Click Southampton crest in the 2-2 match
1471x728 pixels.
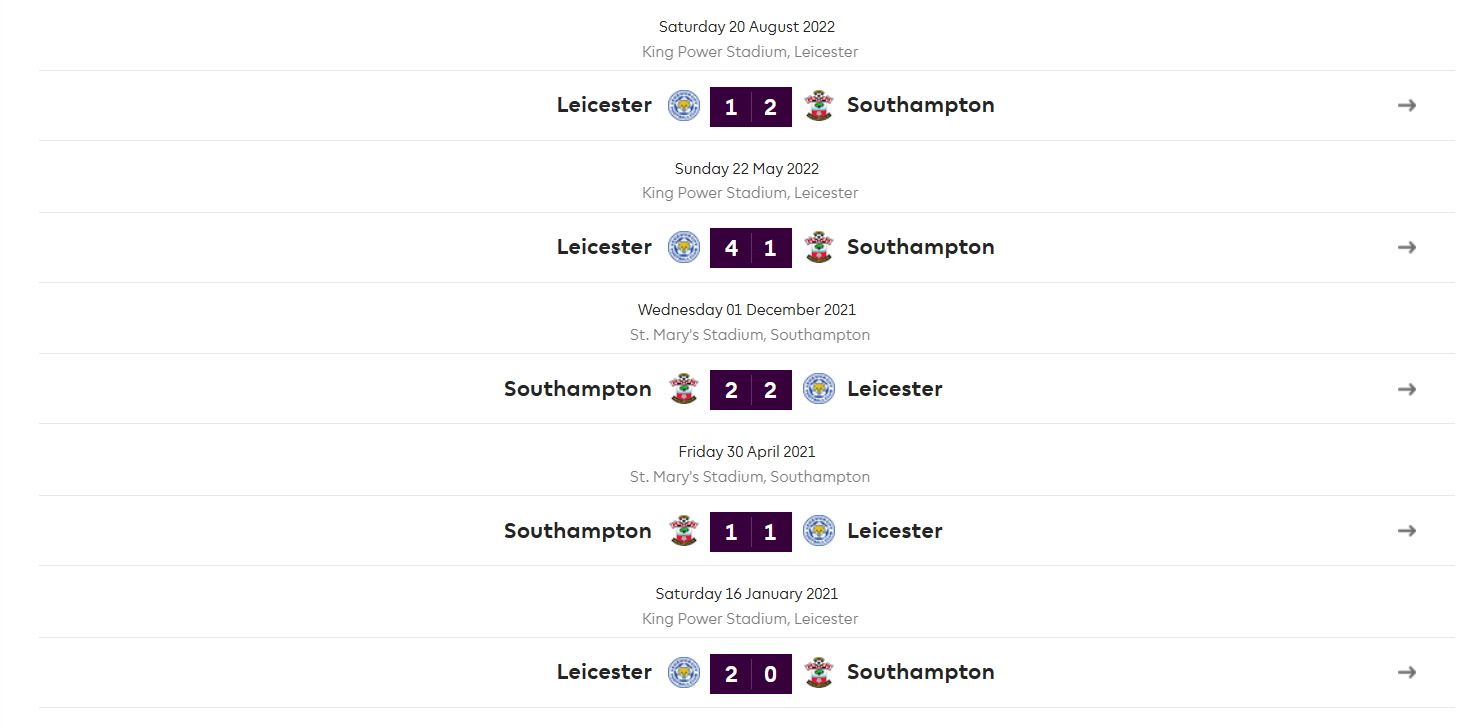pyautogui.click(x=684, y=389)
